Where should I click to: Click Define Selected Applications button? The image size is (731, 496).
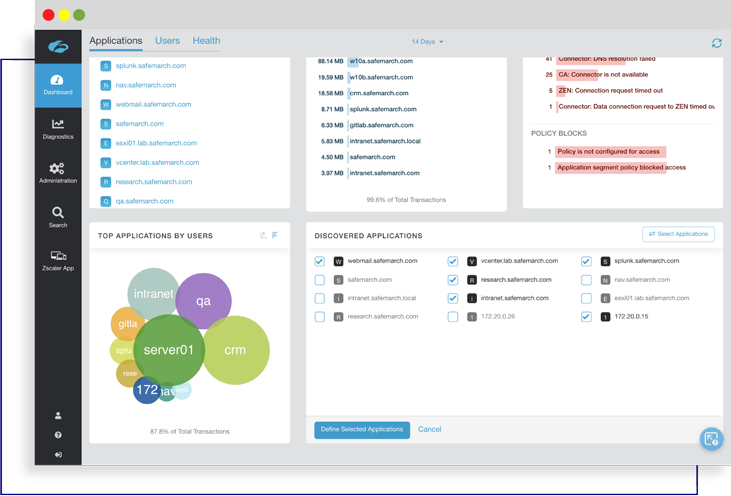[x=362, y=429]
